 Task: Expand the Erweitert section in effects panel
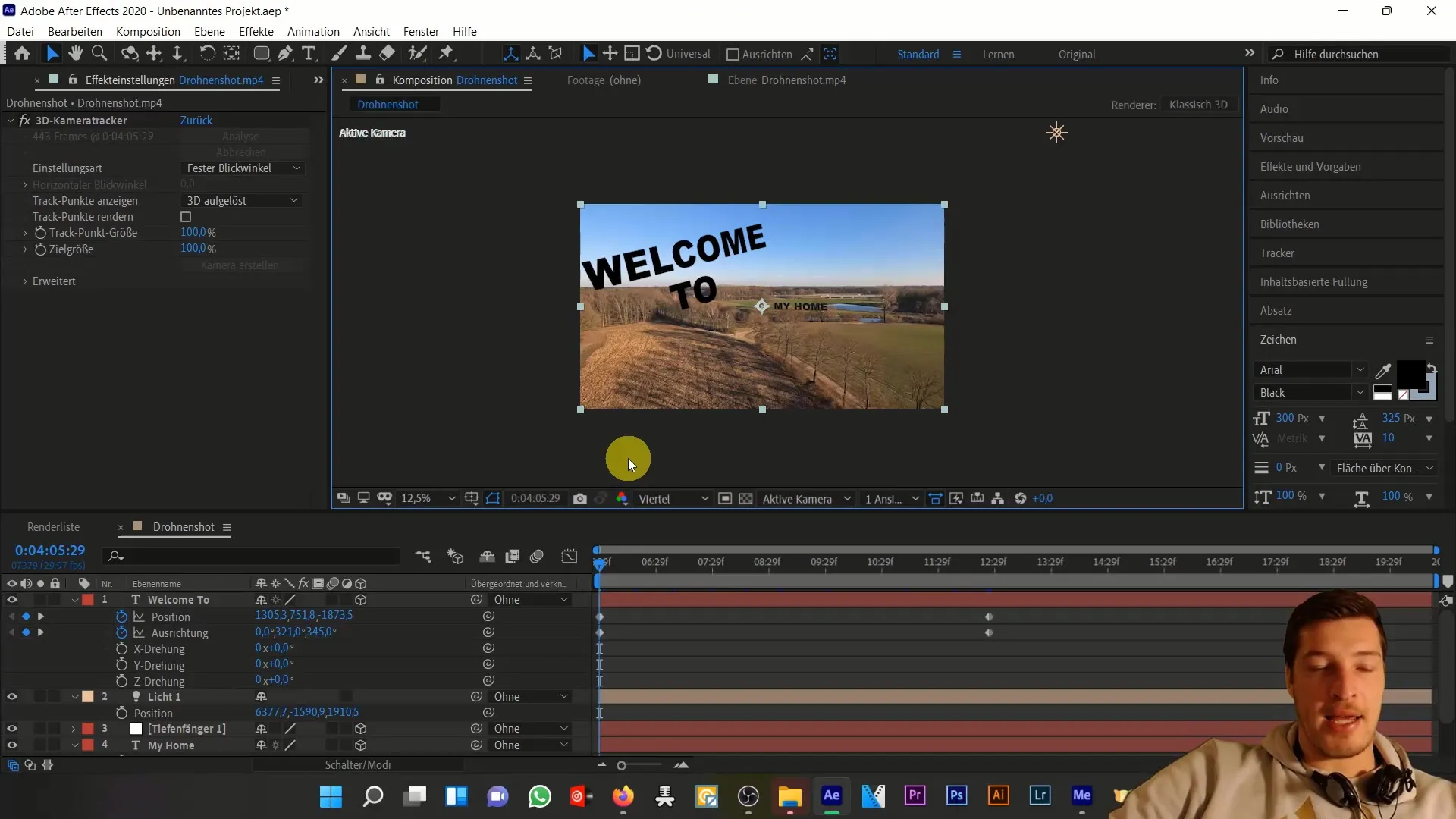pyautogui.click(x=24, y=281)
